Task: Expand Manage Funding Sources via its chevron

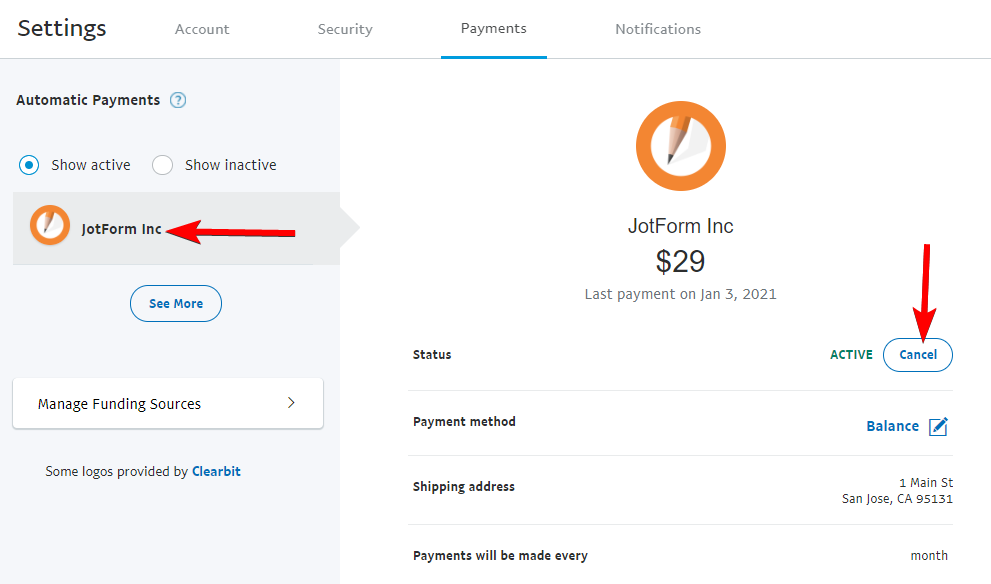Action: point(291,403)
